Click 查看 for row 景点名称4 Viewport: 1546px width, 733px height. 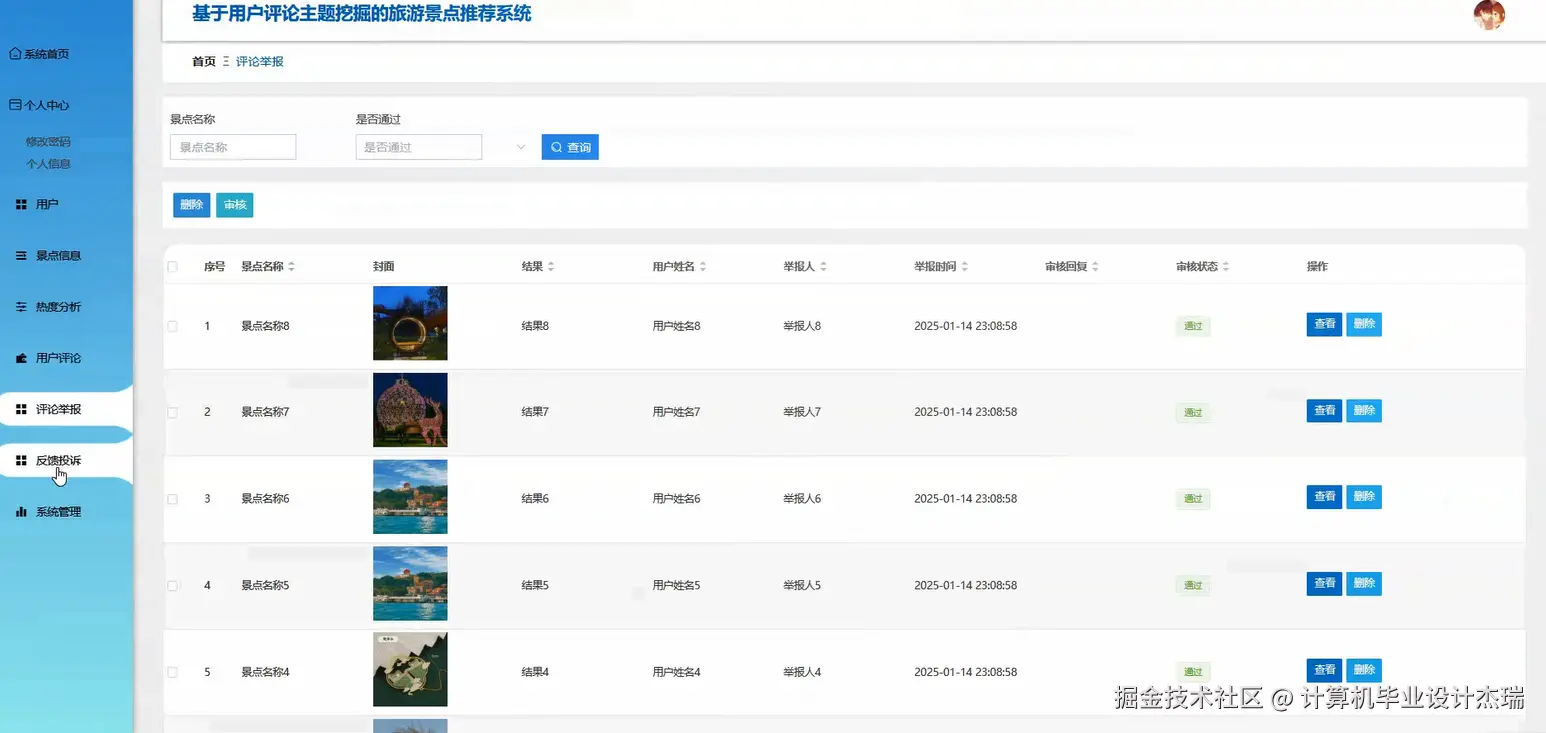1324,670
